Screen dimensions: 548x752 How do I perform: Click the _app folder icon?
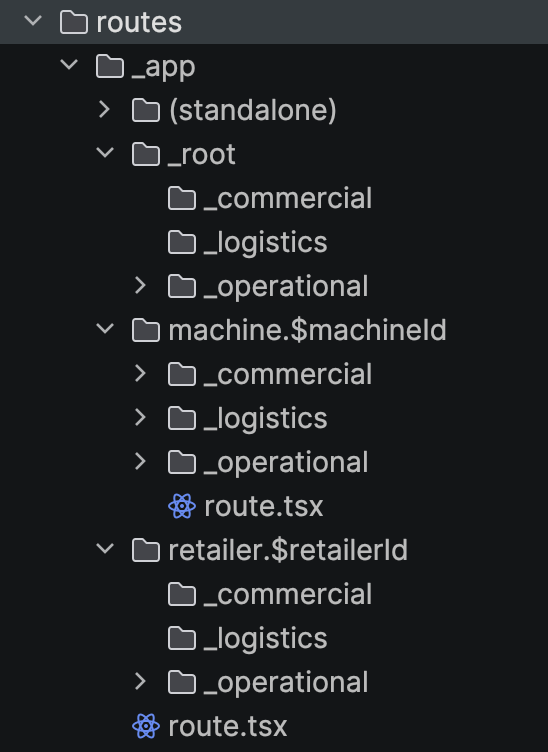(110, 66)
